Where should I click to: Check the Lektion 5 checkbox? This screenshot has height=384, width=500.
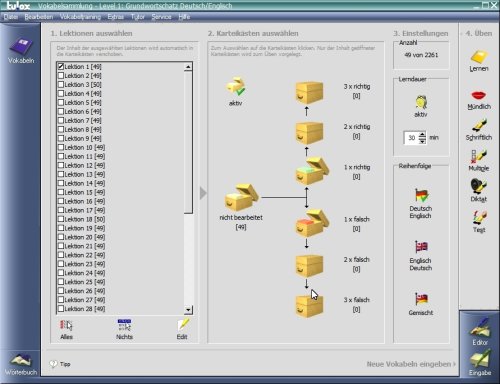pos(61,102)
